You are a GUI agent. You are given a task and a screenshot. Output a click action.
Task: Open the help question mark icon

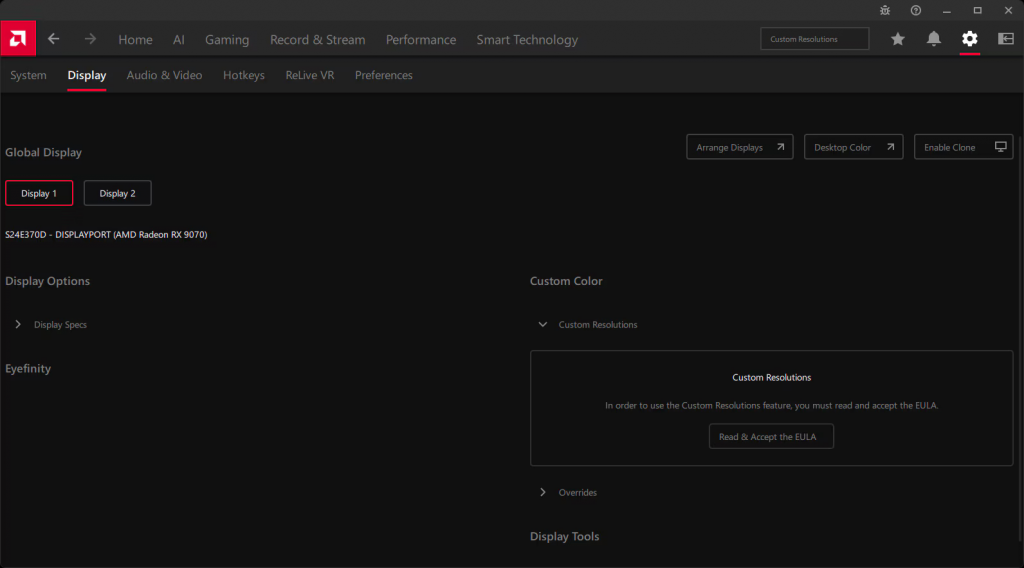(x=915, y=10)
